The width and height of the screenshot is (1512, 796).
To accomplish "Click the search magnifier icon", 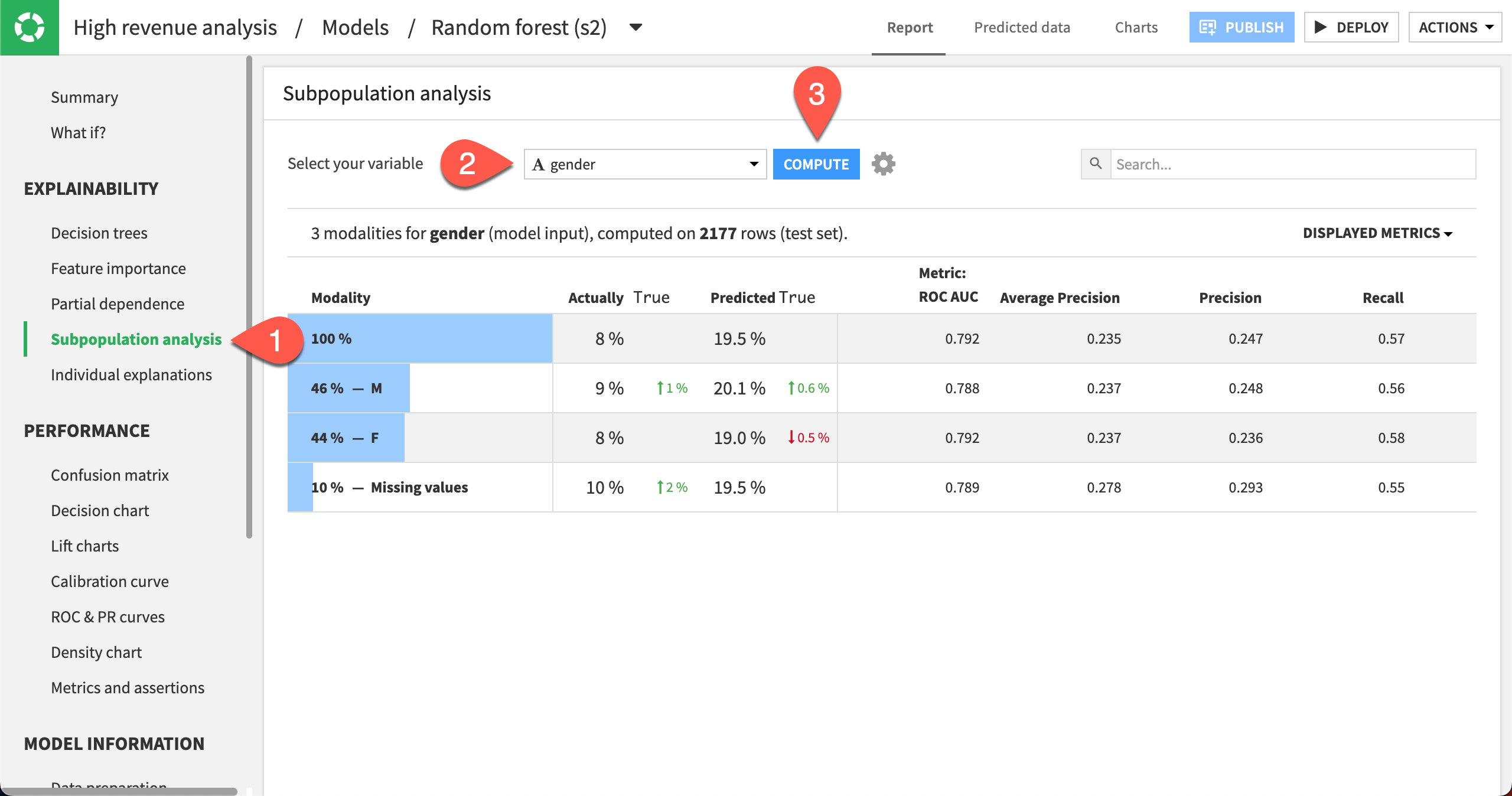I will pos(1096,164).
